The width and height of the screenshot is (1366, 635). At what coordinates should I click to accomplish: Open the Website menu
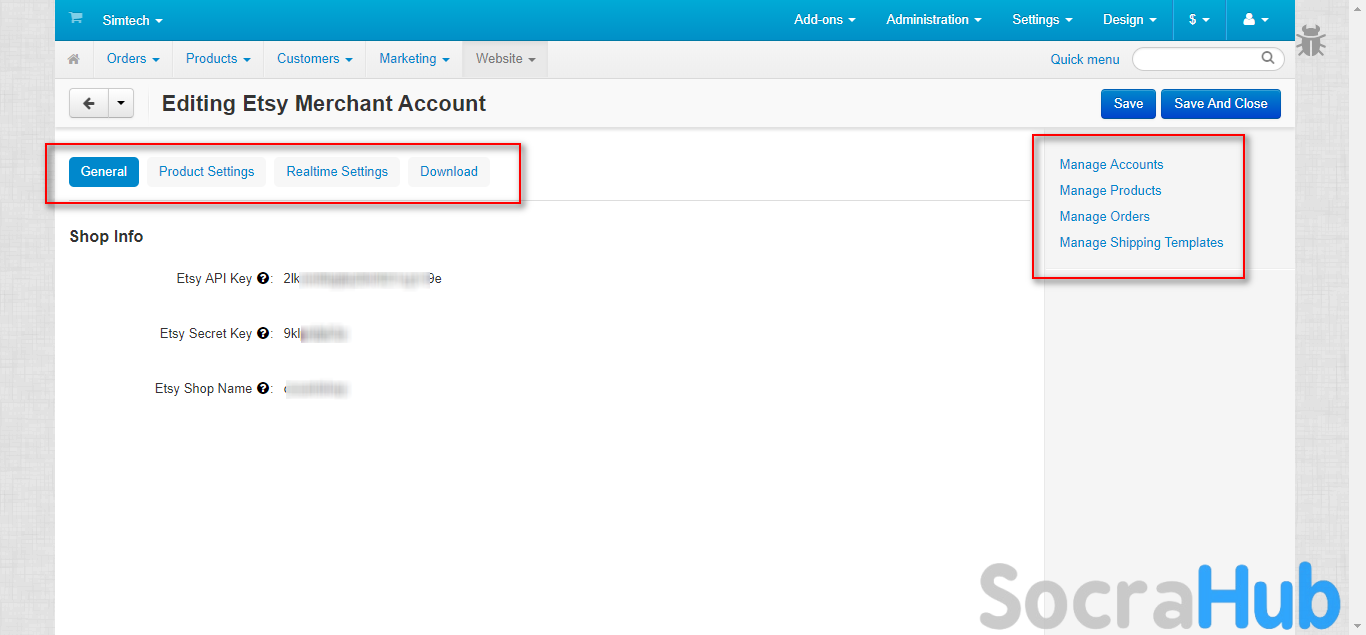pyautogui.click(x=505, y=59)
